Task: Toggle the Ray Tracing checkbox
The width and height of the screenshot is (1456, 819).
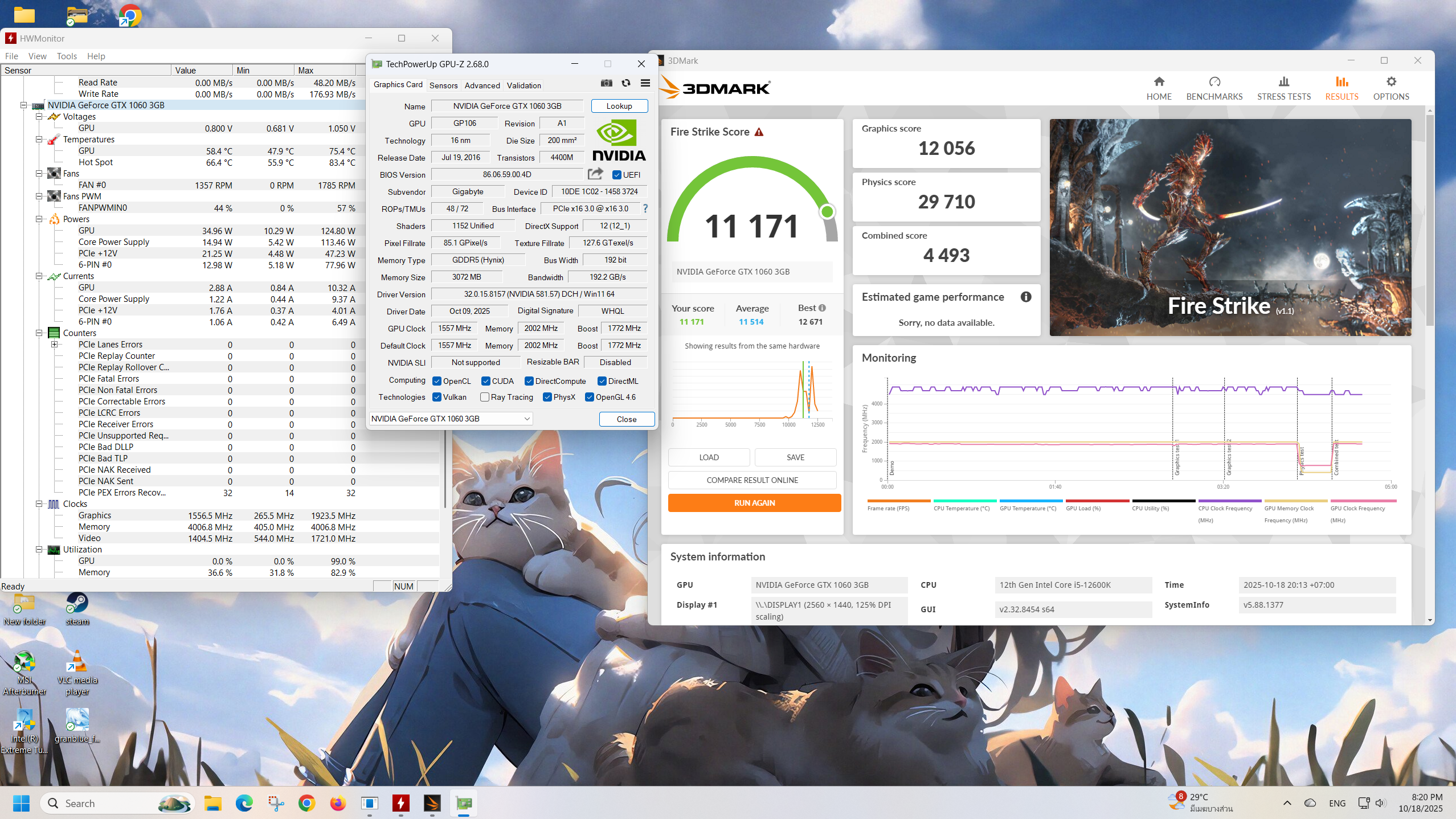Action: click(484, 397)
